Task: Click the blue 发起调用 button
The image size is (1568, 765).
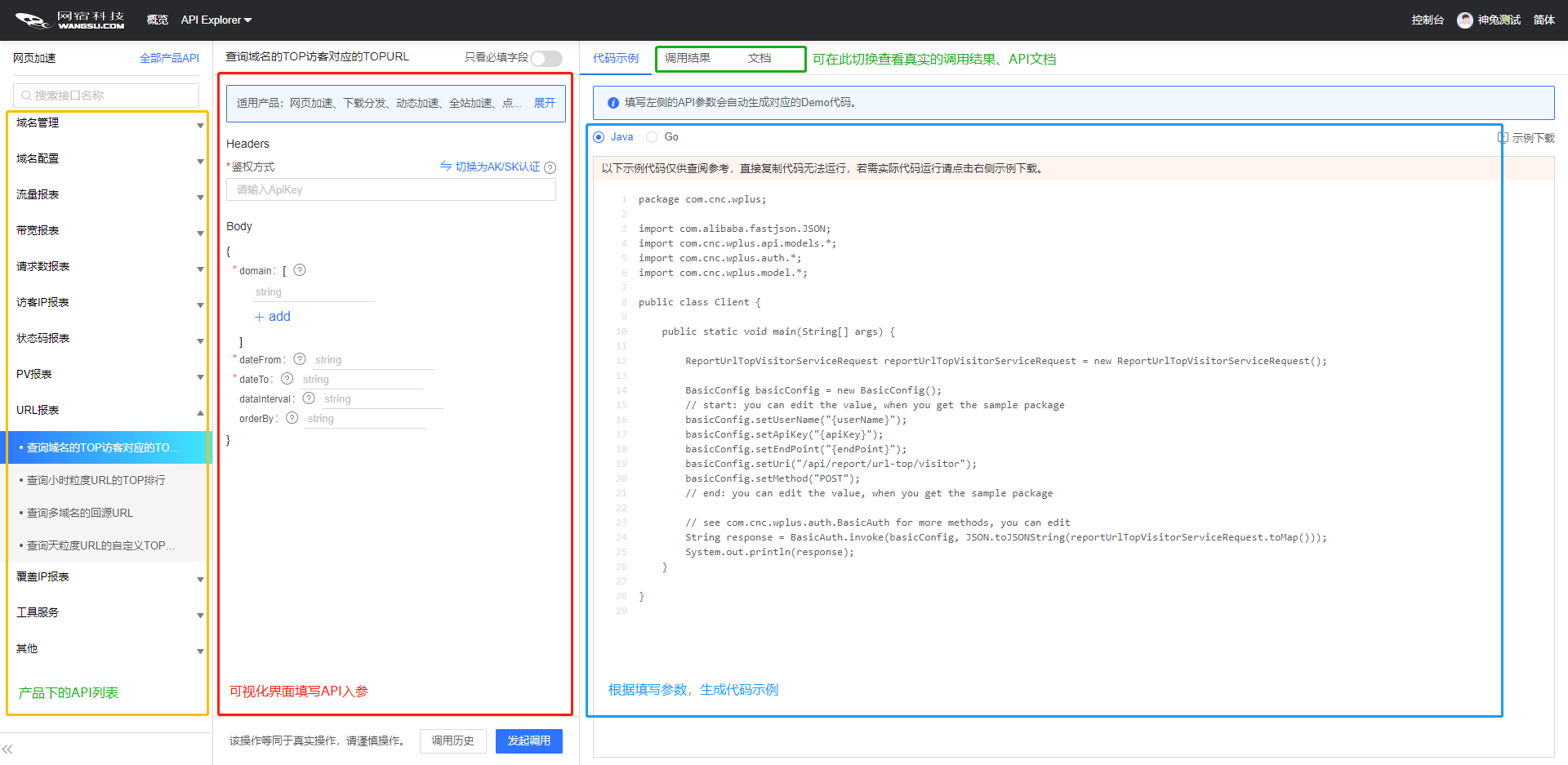Action: click(x=528, y=741)
